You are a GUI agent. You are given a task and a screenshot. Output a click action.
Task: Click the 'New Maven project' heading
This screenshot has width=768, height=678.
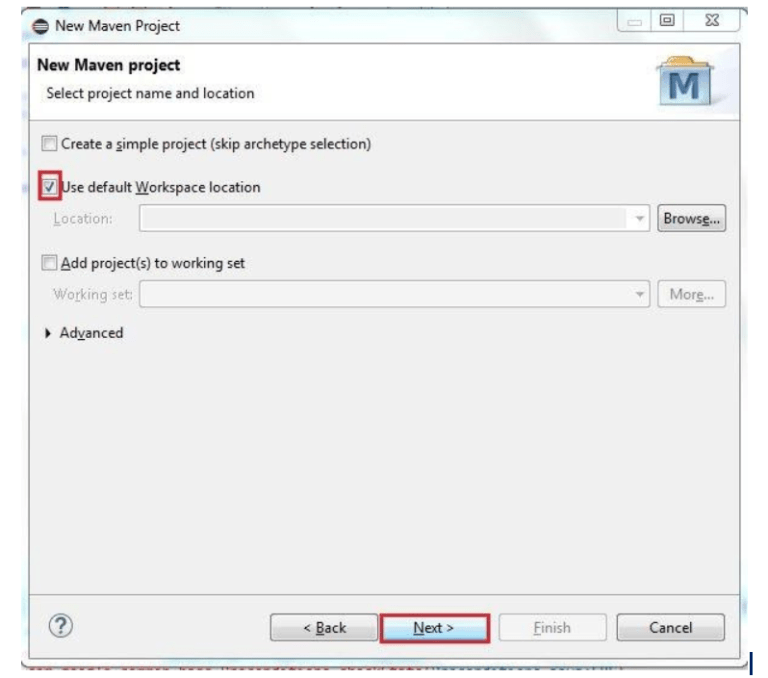(109, 65)
